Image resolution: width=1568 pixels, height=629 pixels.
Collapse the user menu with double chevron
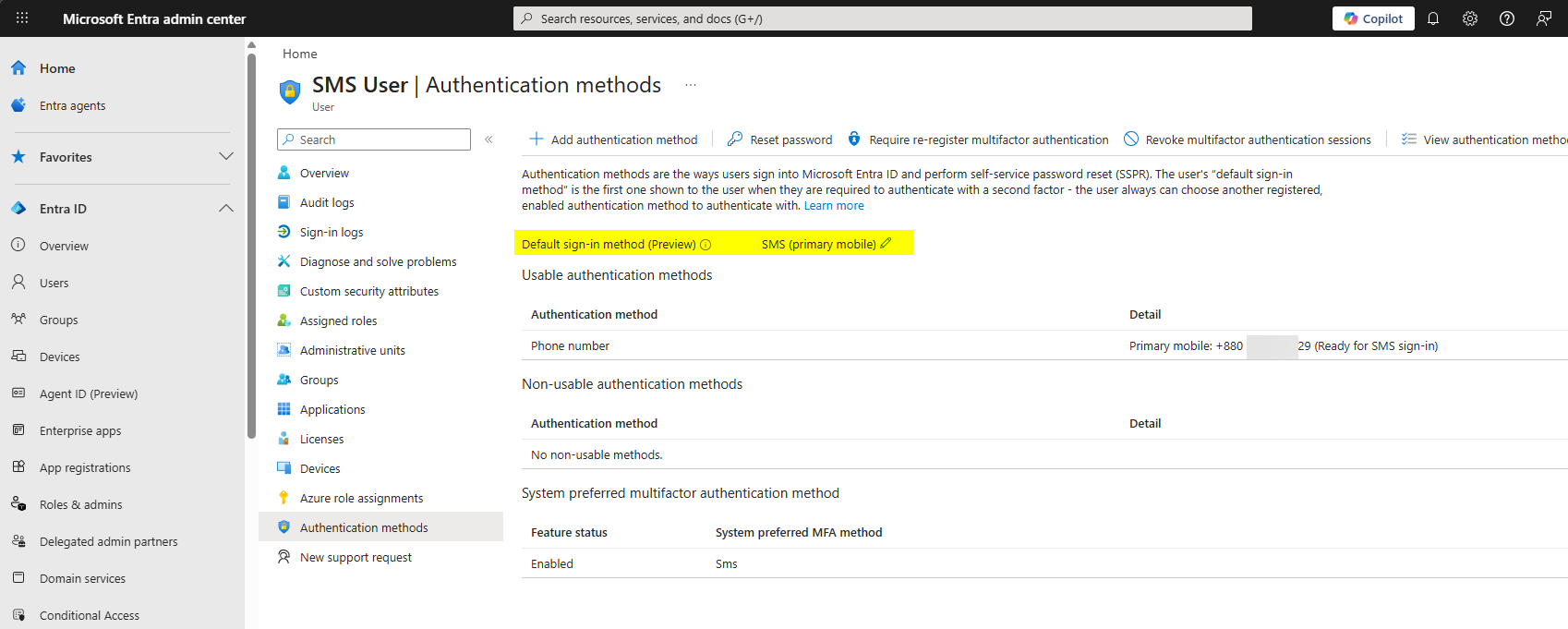point(488,139)
